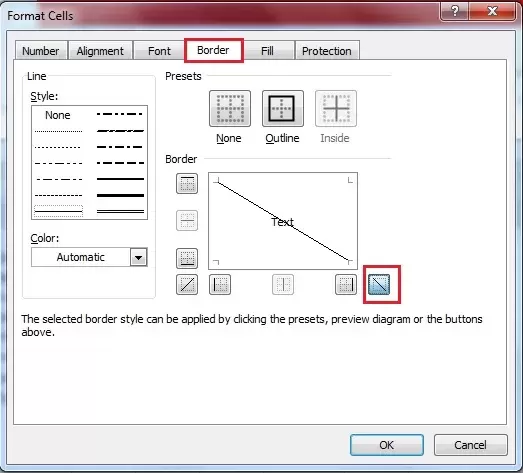Toggle the highlighted diagonal down border button
This screenshot has height=473, width=523.
tap(379, 285)
